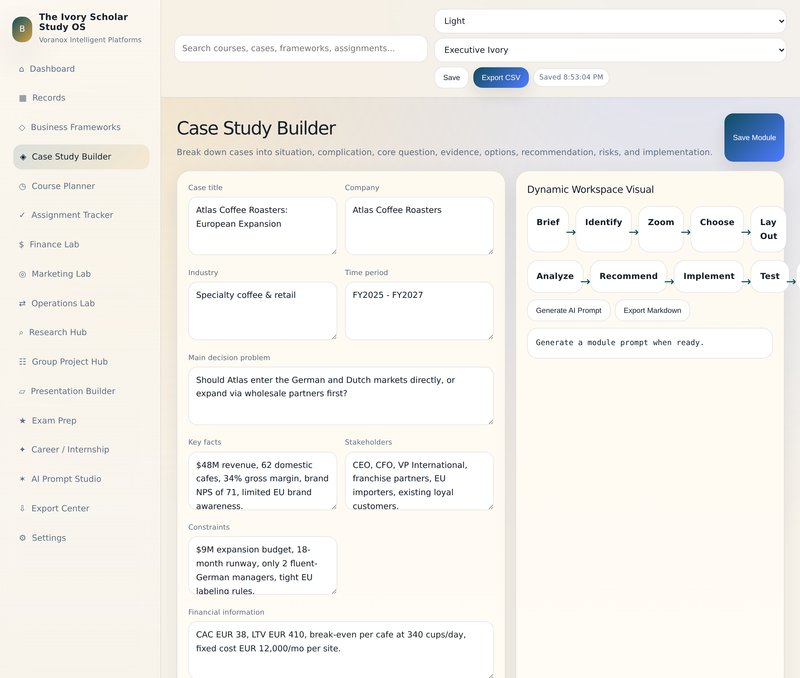Click the Time period field
The image size is (800, 678).
click(419, 311)
